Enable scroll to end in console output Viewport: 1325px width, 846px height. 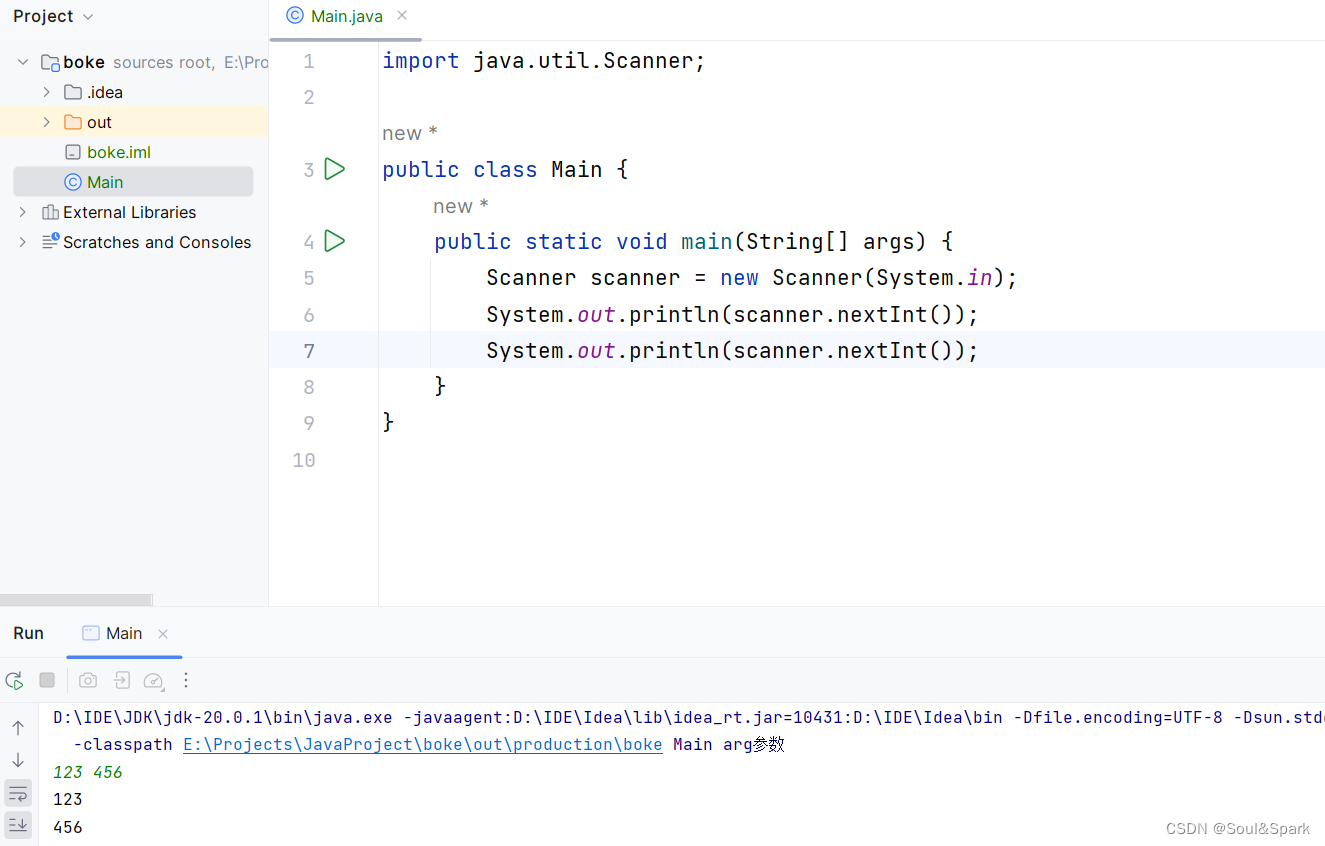click(x=18, y=824)
